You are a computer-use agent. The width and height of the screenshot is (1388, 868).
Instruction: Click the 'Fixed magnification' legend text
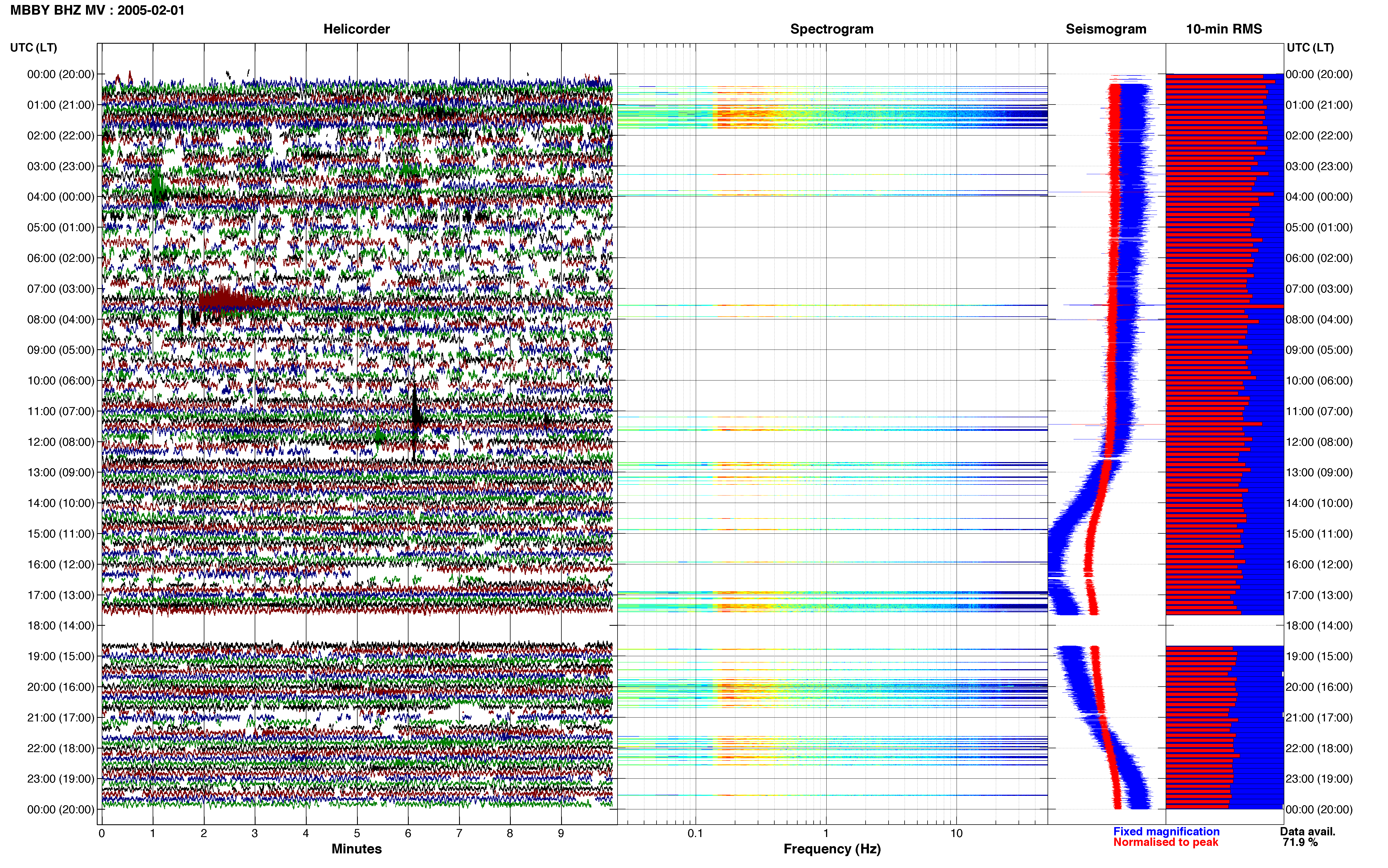(x=1166, y=831)
